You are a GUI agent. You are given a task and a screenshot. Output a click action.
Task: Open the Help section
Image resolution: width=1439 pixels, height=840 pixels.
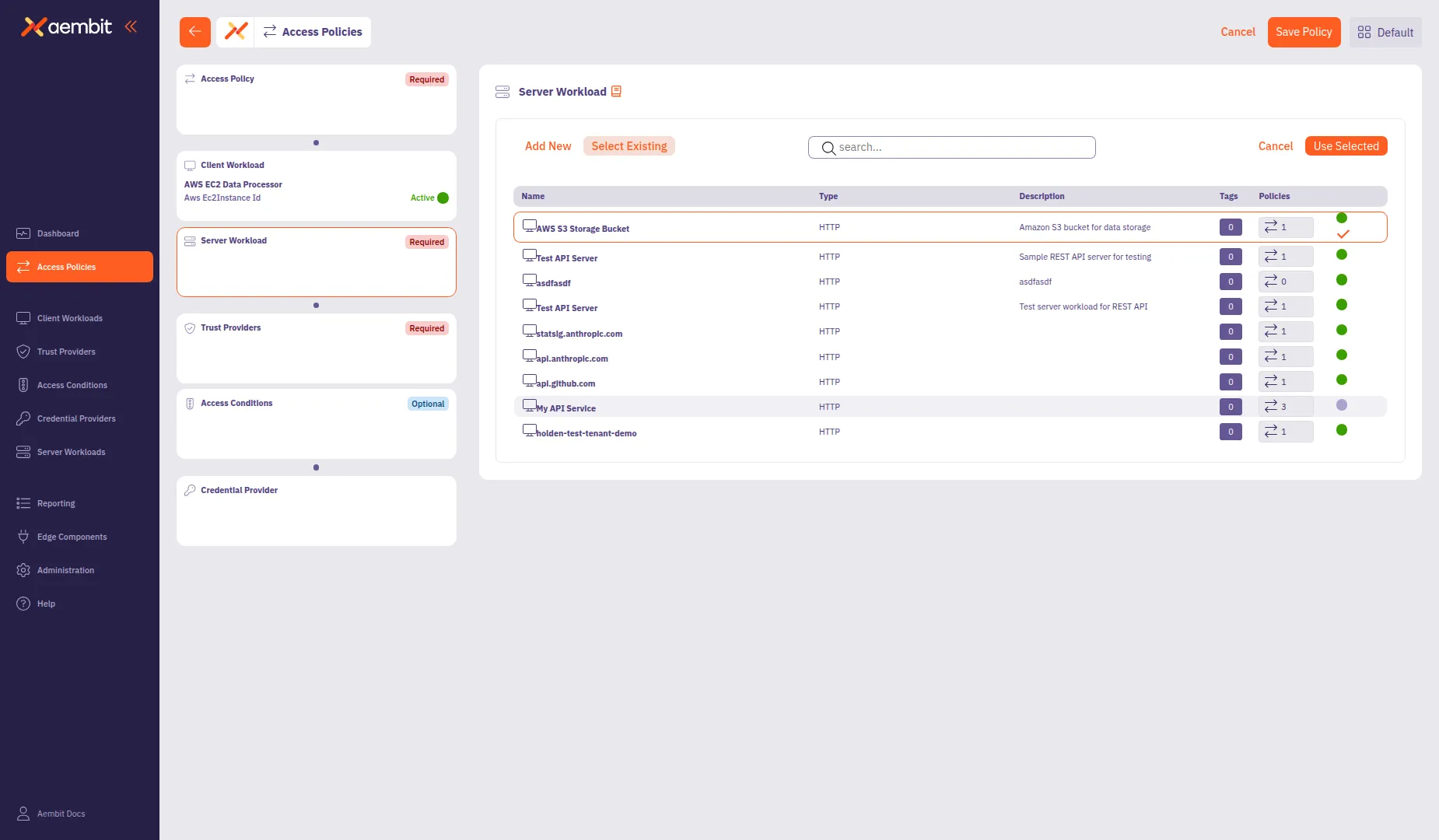tap(45, 604)
